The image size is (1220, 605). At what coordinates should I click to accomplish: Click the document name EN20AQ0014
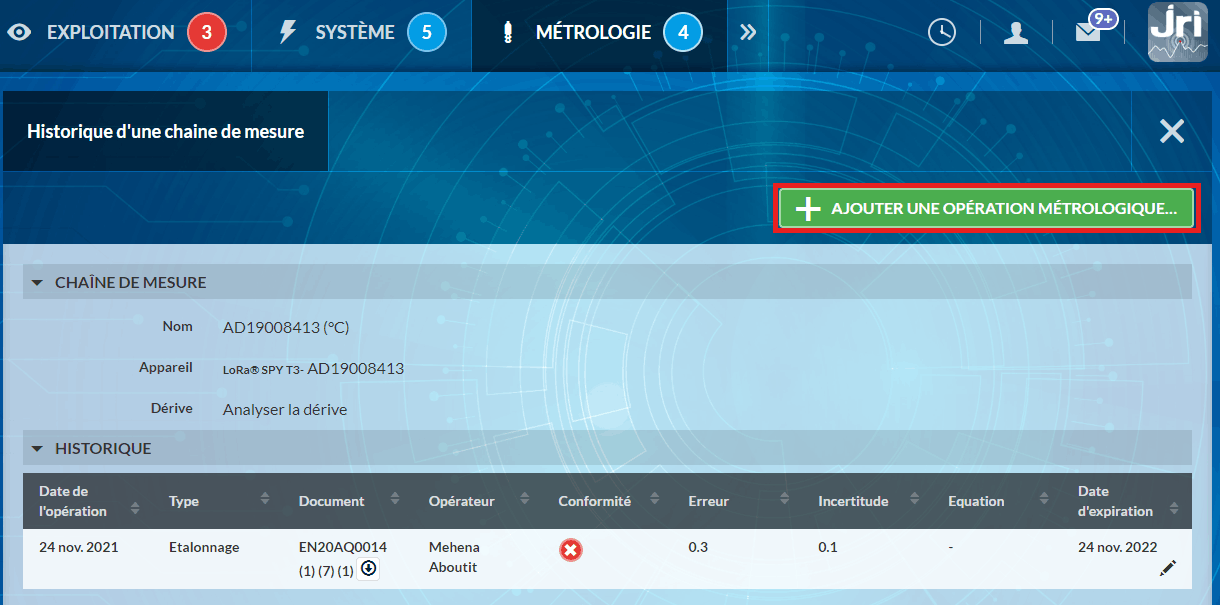343,547
